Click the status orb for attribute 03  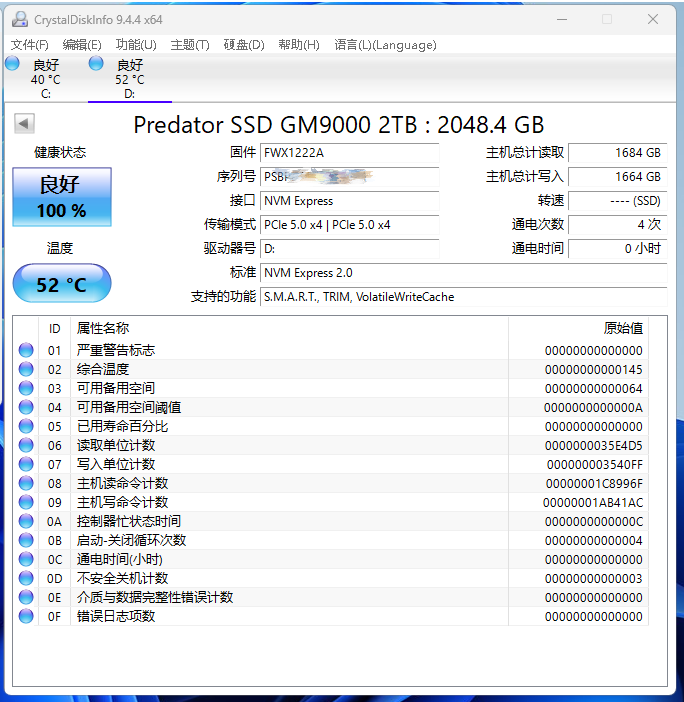coord(26,388)
